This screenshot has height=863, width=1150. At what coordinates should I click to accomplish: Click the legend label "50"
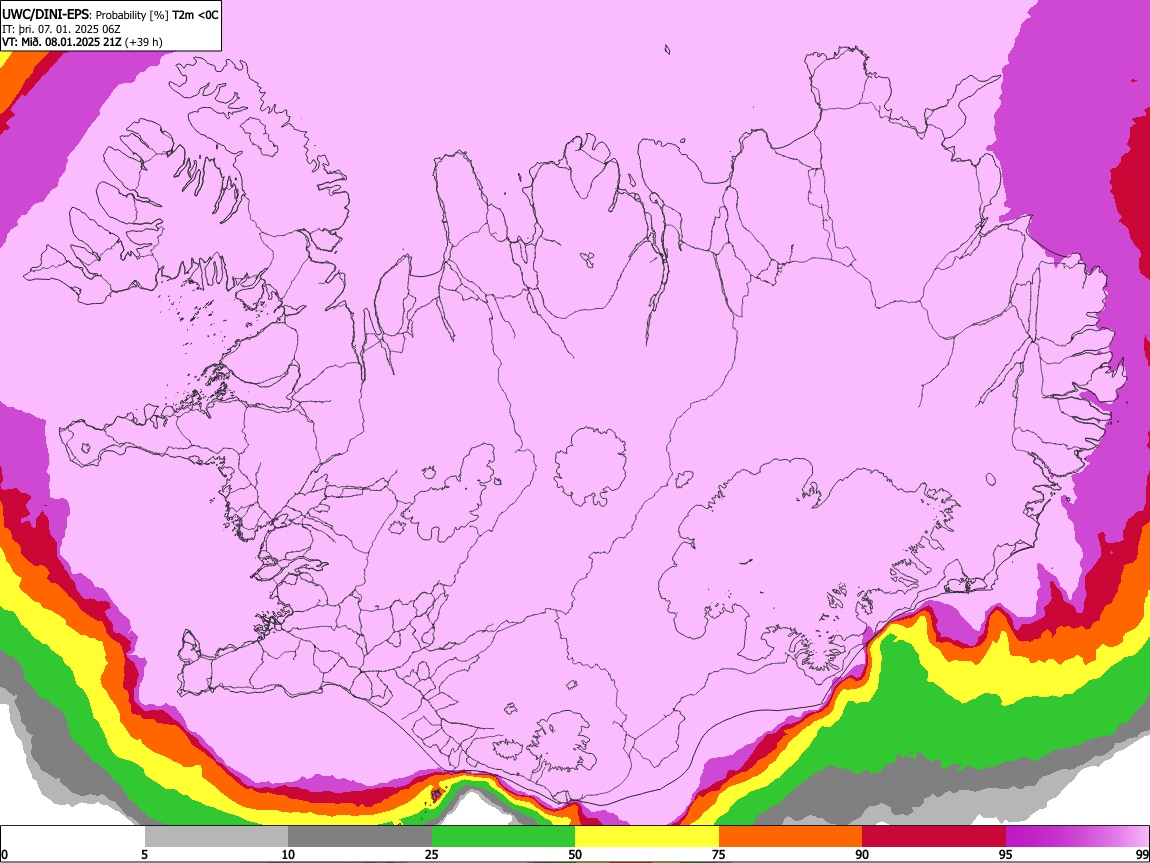pyautogui.click(x=575, y=854)
